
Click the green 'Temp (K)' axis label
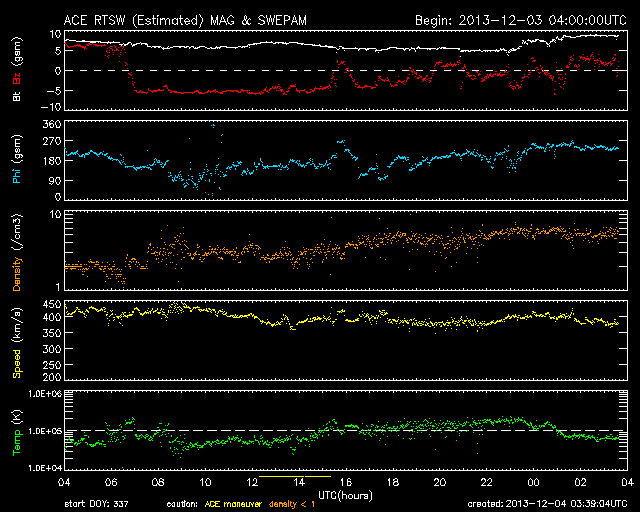tap(17, 432)
